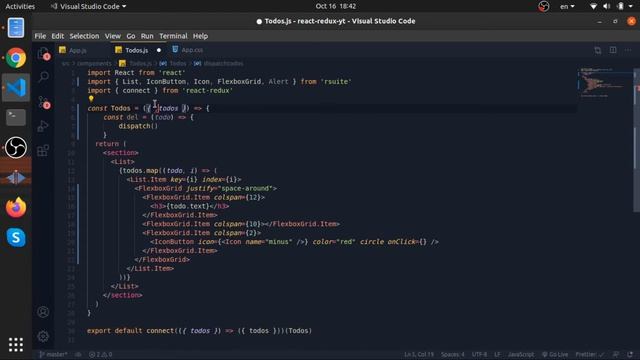Image resolution: width=640 pixels, height=360 pixels.
Task: Change the JavaScript language mode
Action: tap(521, 354)
